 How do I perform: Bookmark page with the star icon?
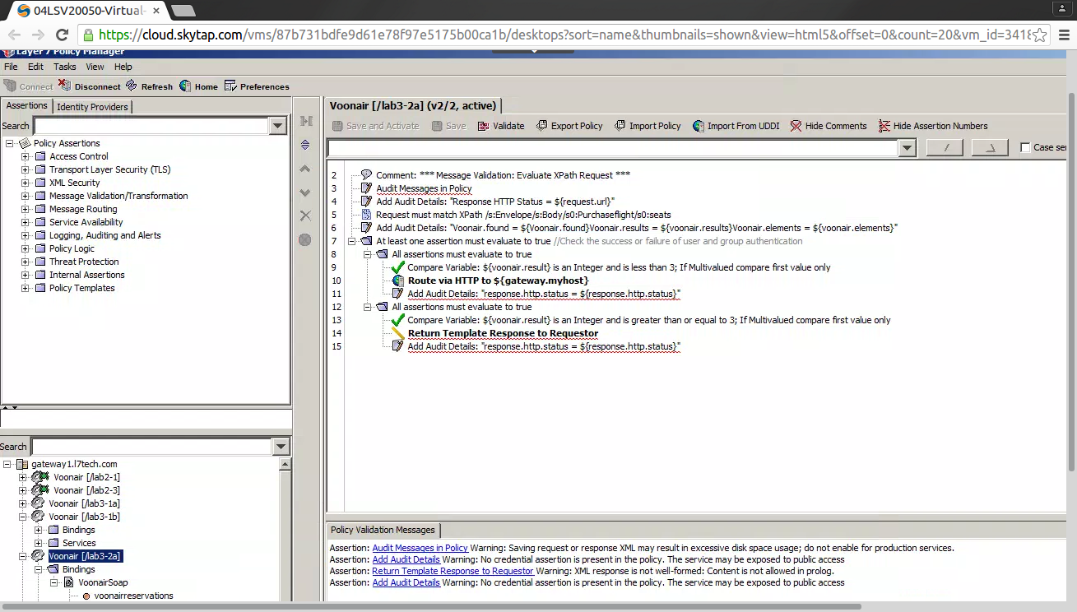(x=1040, y=35)
